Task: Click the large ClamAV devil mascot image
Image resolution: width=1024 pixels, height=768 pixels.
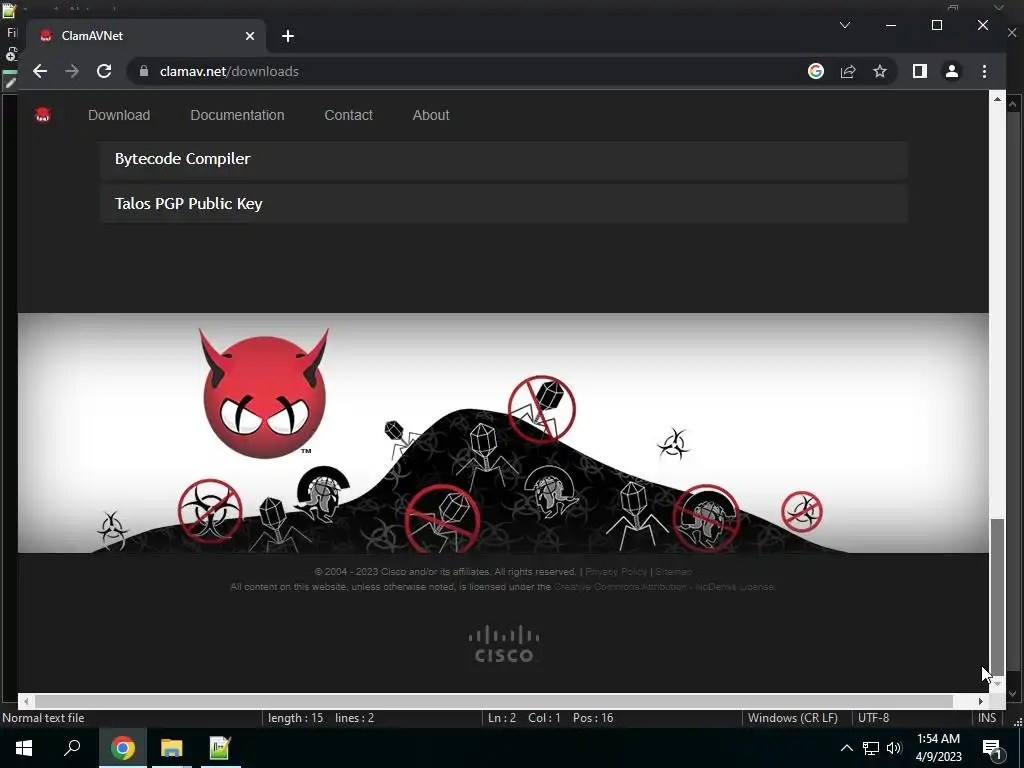Action: click(x=264, y=393)
